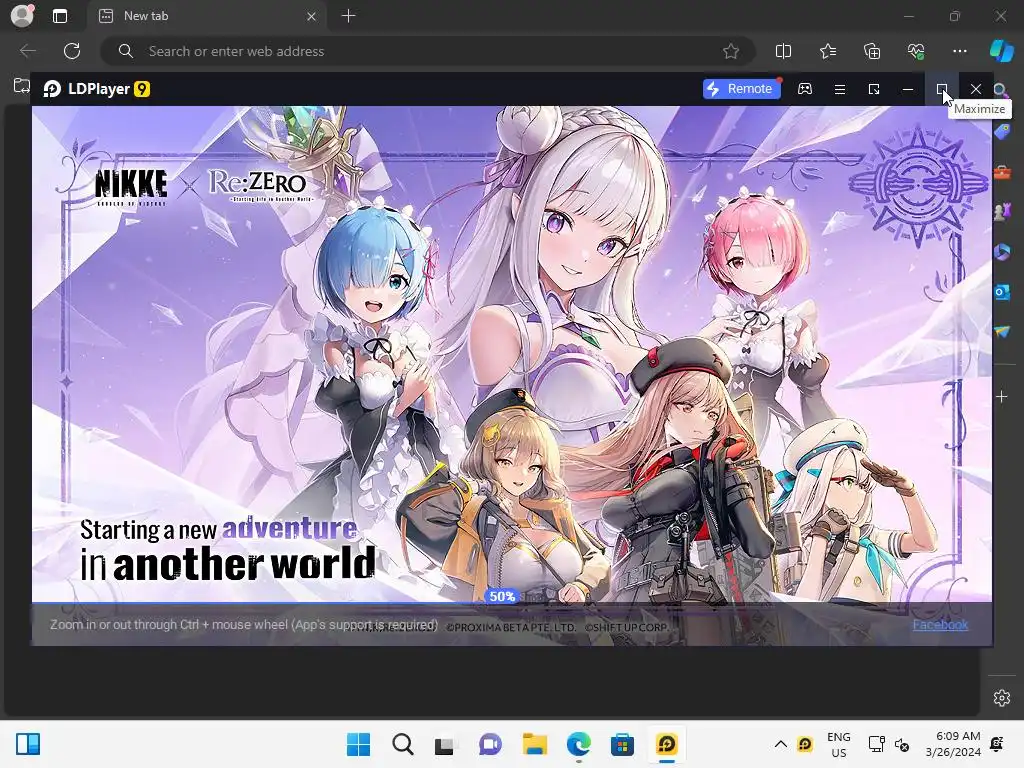Refresh the Edge page
The height and width of the screenshot is (768, 1024).
coord(72,51)
